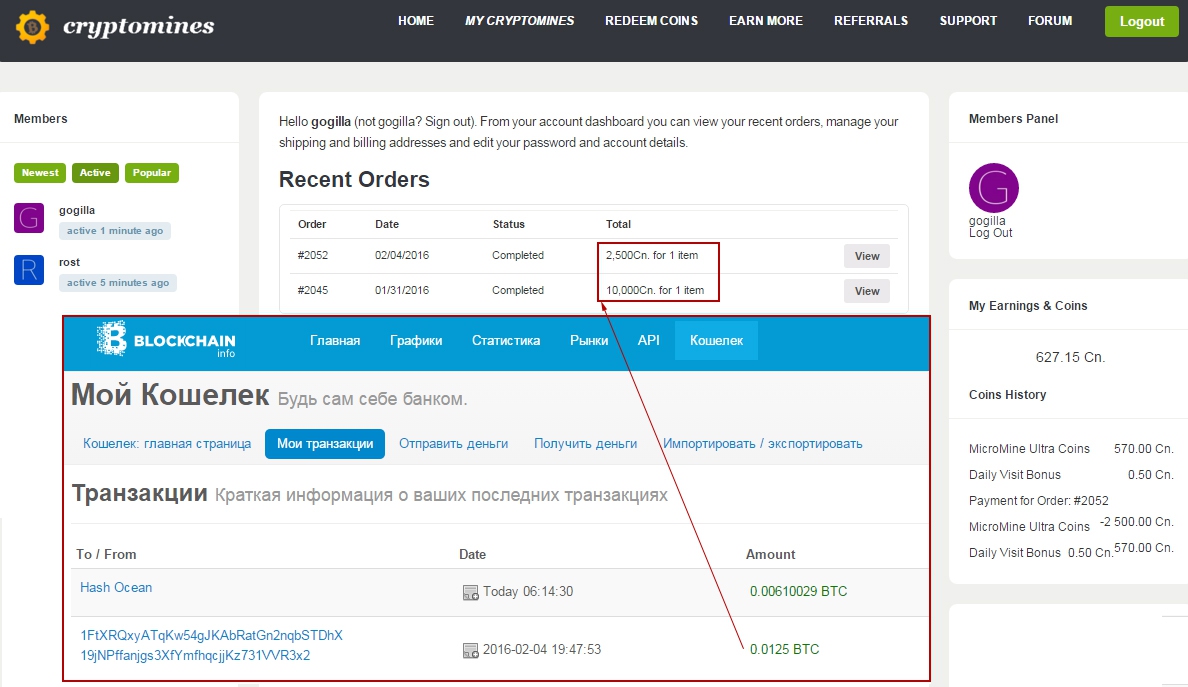
Task: Click the 02/04/2016 order date
Action: pyautogui.click(x=402, y=255)
